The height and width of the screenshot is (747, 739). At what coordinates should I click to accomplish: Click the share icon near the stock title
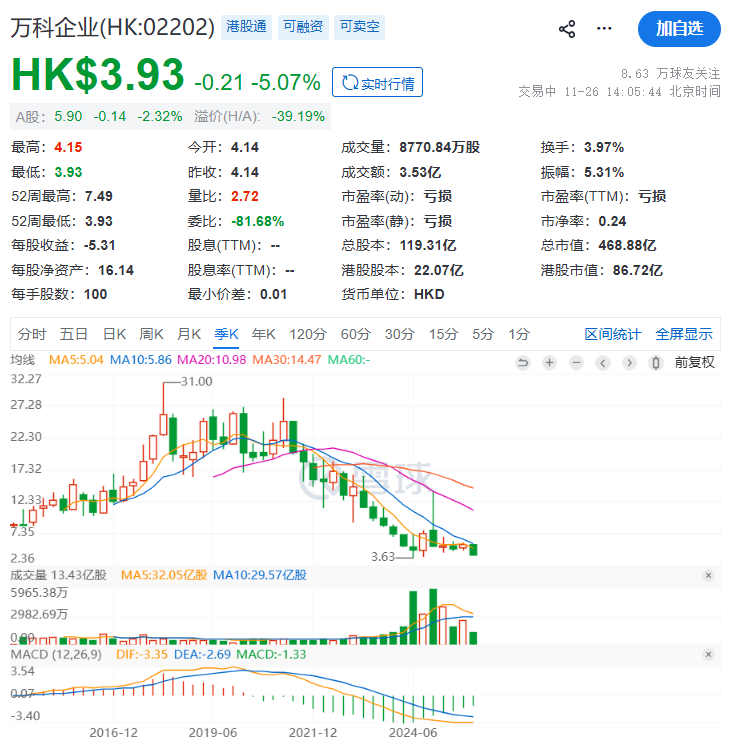(567, 28)
